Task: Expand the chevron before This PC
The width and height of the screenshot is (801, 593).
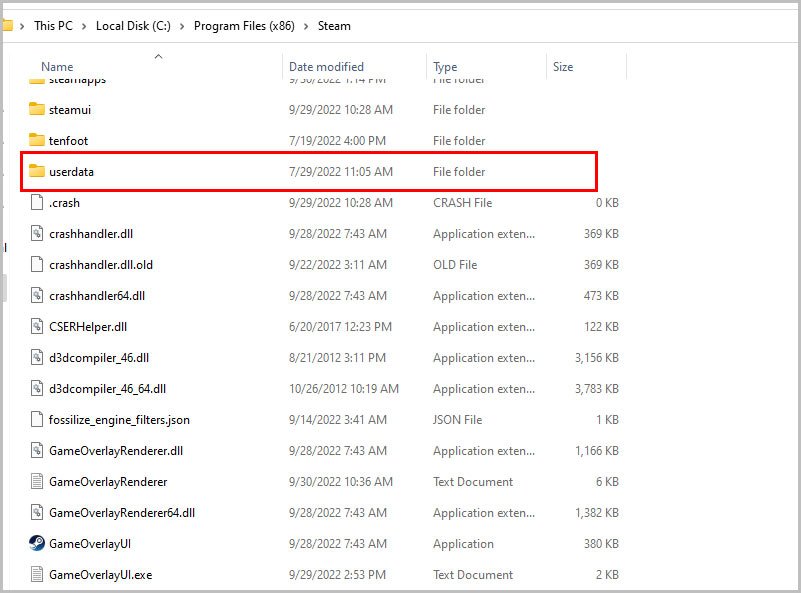Action: (22, 26)
